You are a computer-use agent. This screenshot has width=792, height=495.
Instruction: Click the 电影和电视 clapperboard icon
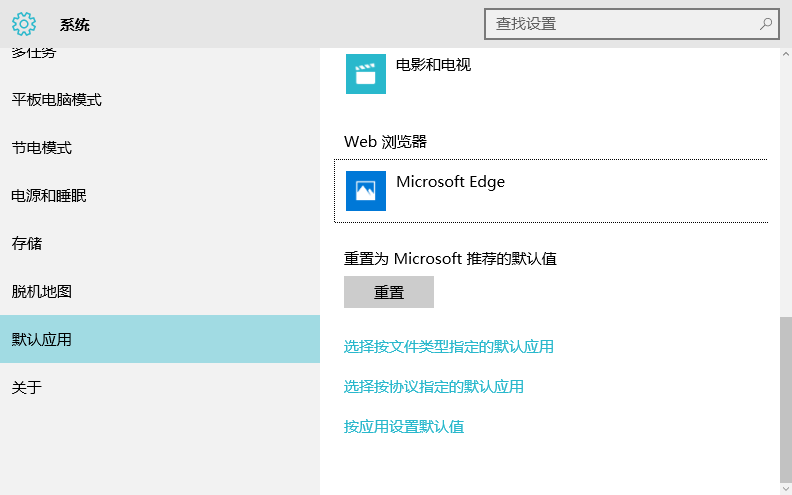pos(366,74)
